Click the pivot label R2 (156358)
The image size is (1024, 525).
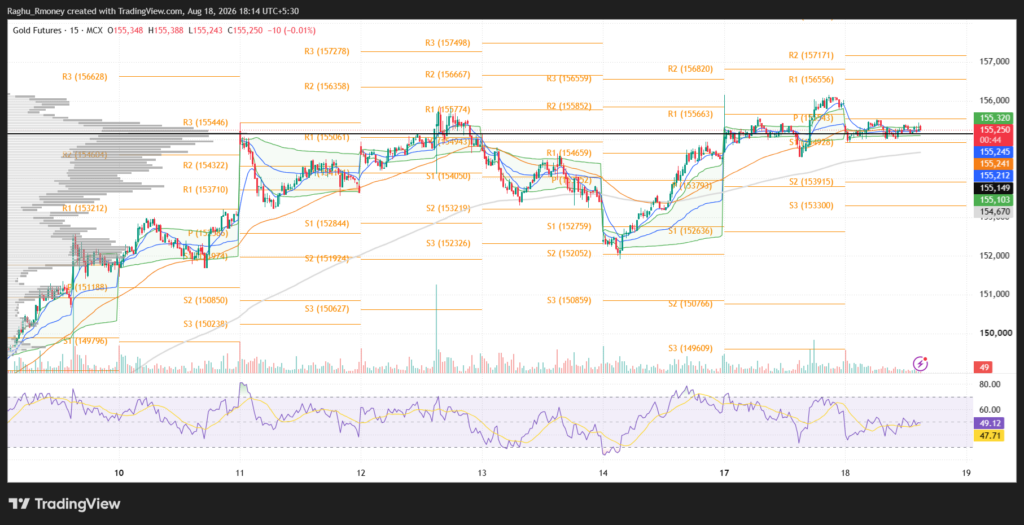point(327,86)
